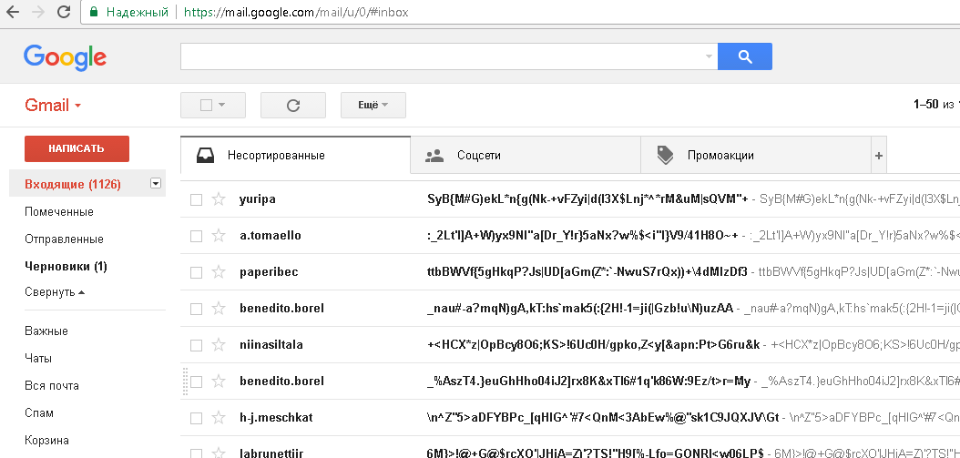Add a new inbox tab with plus icon
The image size is (960, 458).
(x=879, y=156)
